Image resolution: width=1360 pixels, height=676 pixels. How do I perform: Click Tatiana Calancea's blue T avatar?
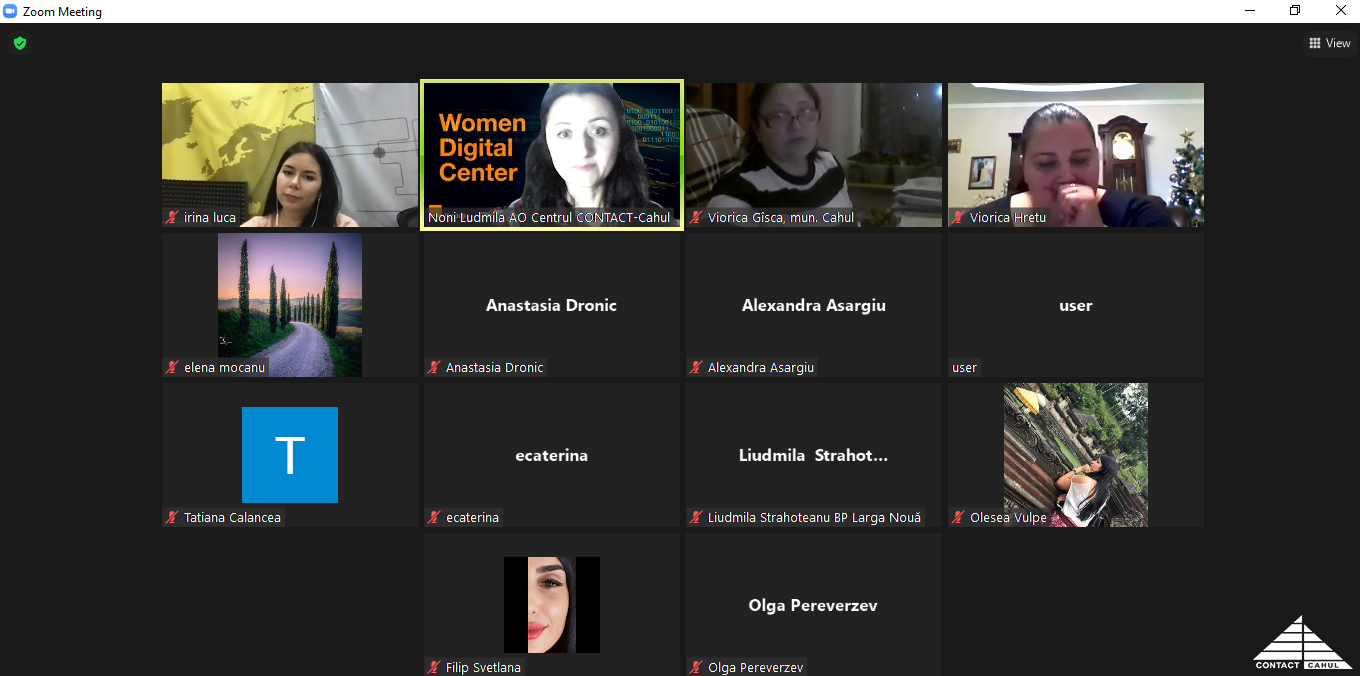(x=289, y=455)
